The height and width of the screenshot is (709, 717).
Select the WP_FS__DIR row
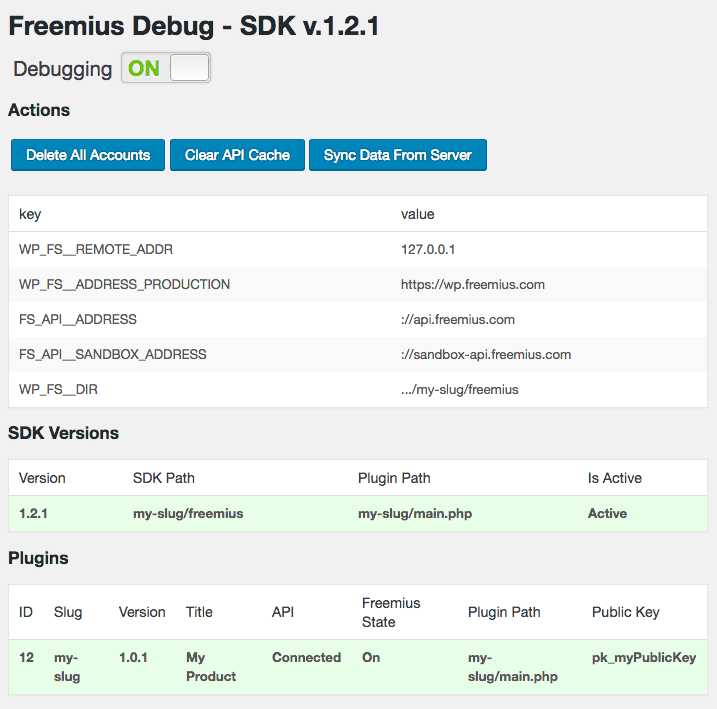point(358,389)
